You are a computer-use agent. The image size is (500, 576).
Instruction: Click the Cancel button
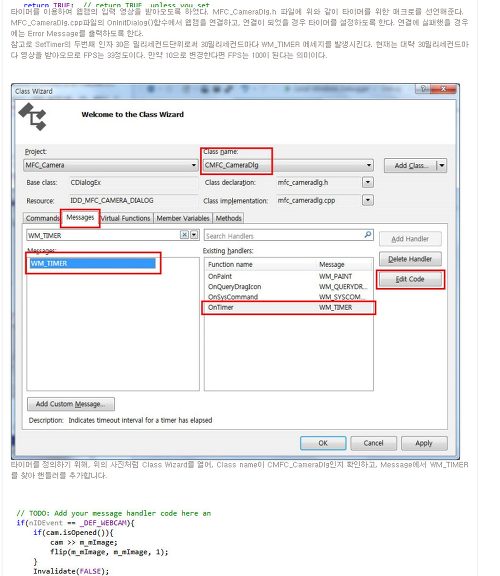373,443
